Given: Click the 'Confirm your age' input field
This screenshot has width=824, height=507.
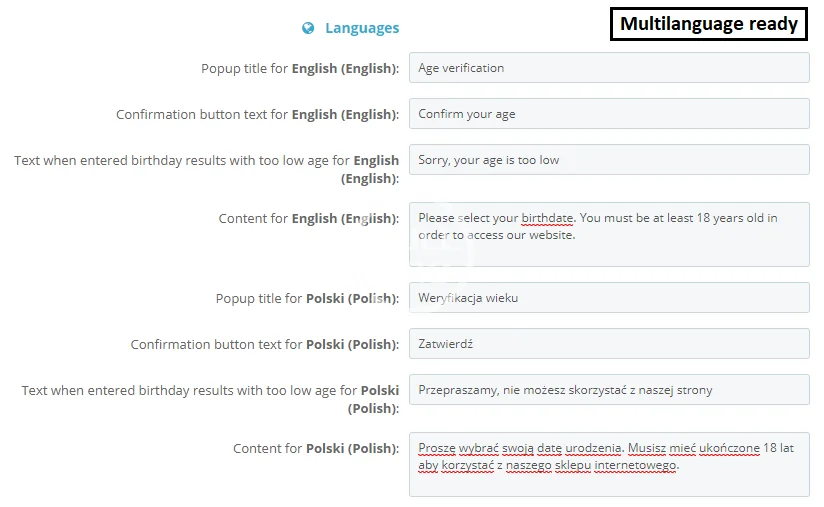Looking at the screenshot, I should [x=608, y=114].
